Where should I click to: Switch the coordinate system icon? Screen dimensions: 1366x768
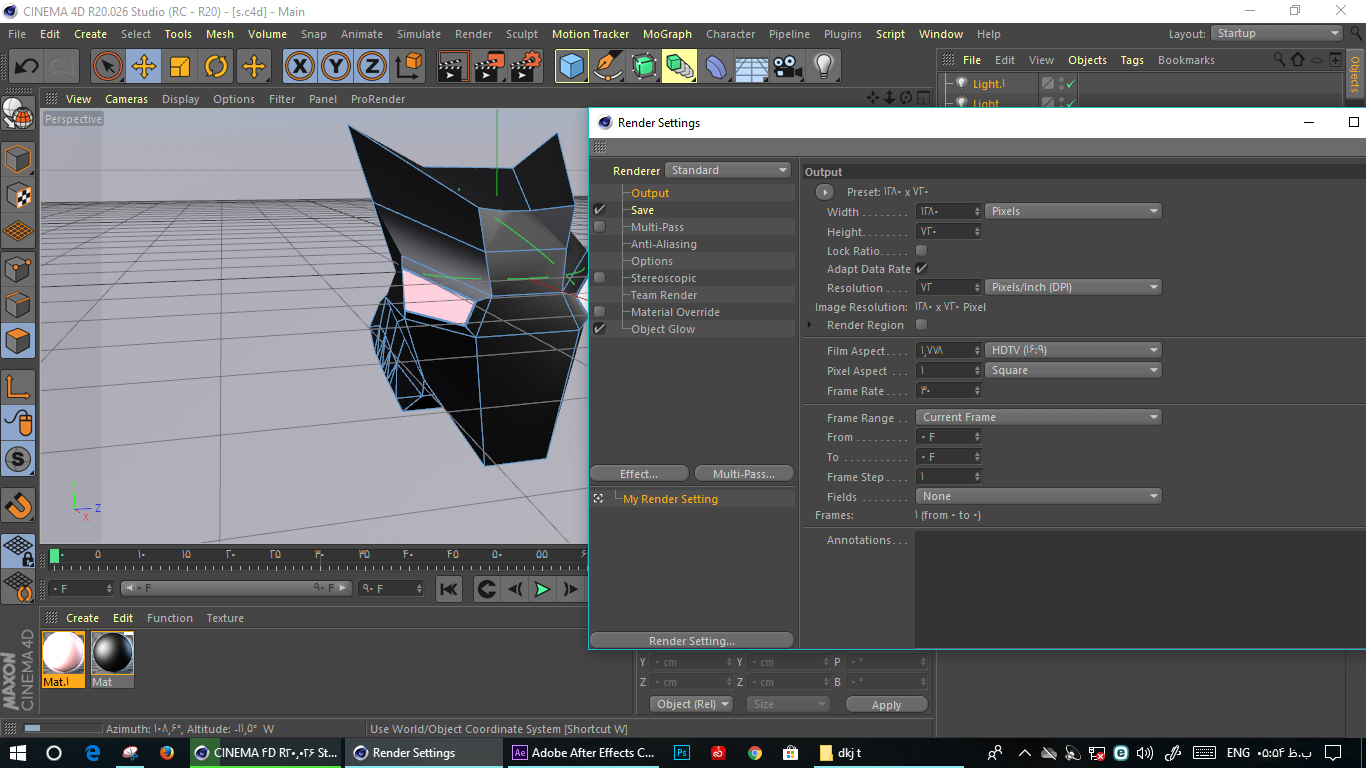[408, 67]
